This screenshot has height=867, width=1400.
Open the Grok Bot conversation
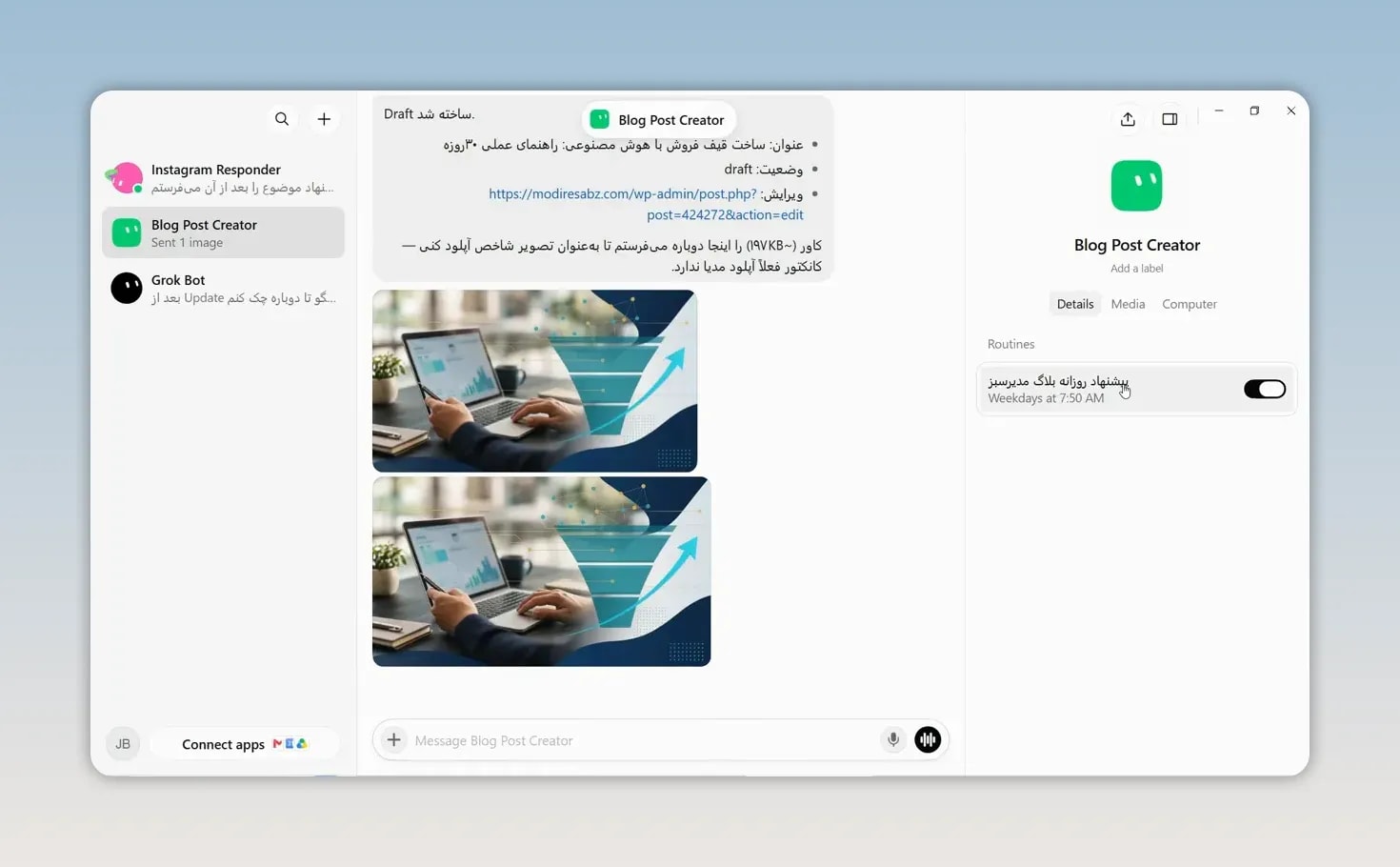click(x=223, y=289)
